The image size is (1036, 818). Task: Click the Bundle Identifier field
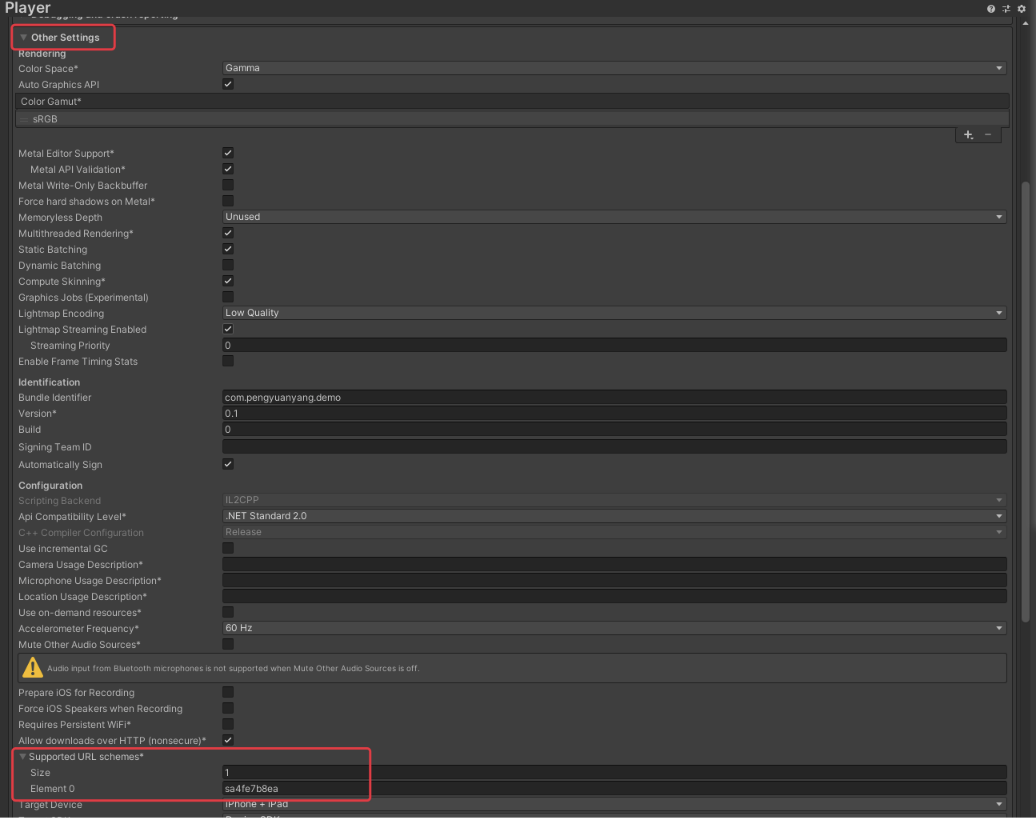pos(614,397)
